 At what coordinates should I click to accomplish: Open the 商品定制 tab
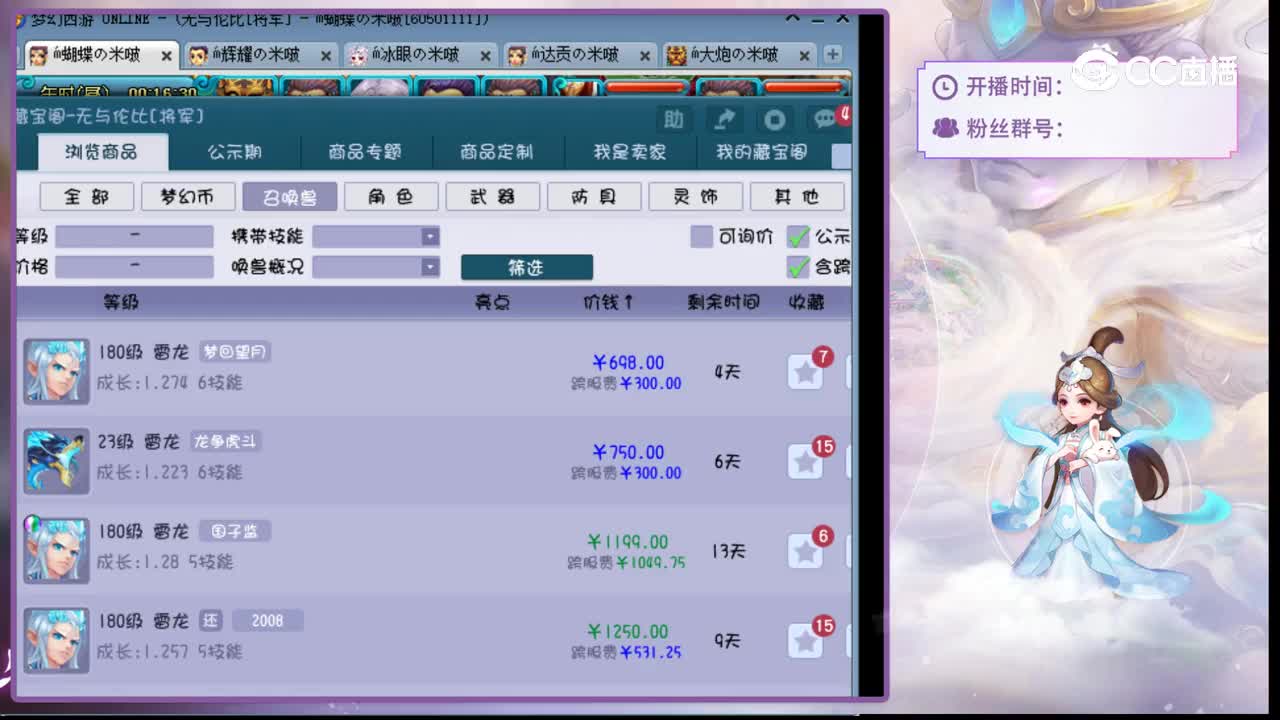496,152
